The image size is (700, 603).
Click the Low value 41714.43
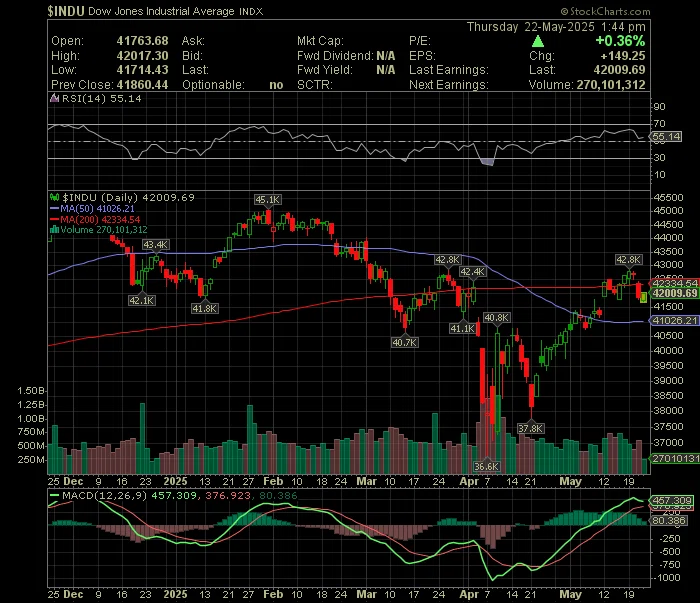(x=142, y=70)
